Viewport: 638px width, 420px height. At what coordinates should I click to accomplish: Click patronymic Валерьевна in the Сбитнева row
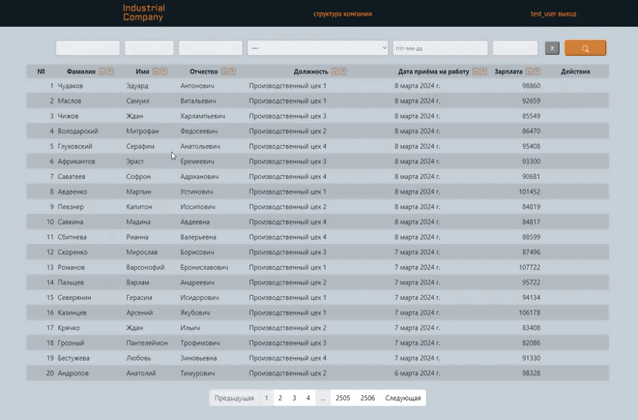click(x=198, y=237)
